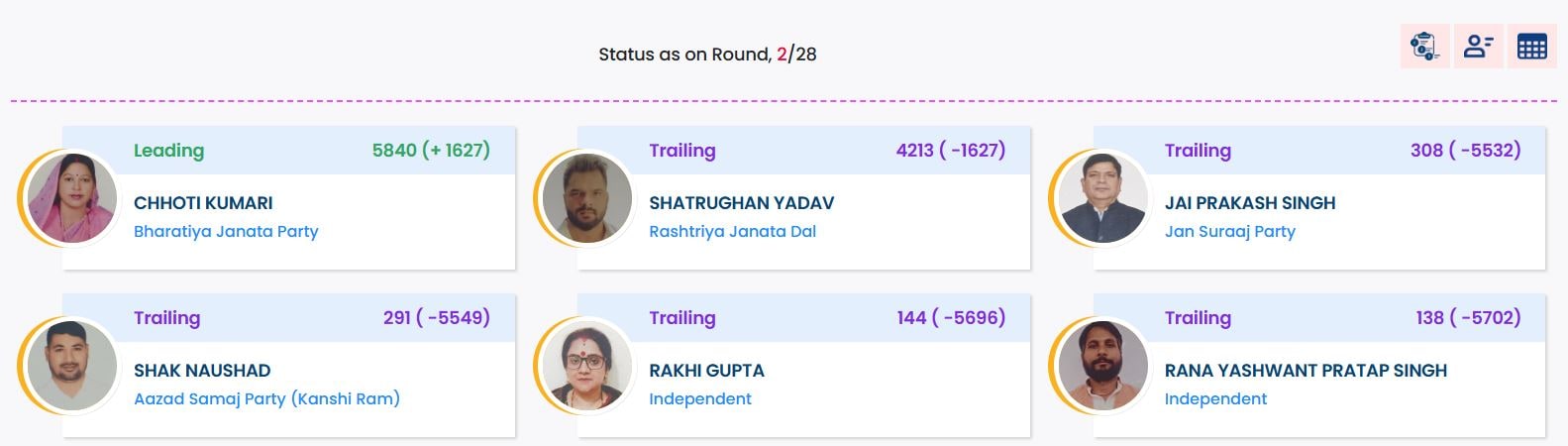Click the 4213 (-1627) vote count
1568x446 pixels.
point(950,151)
